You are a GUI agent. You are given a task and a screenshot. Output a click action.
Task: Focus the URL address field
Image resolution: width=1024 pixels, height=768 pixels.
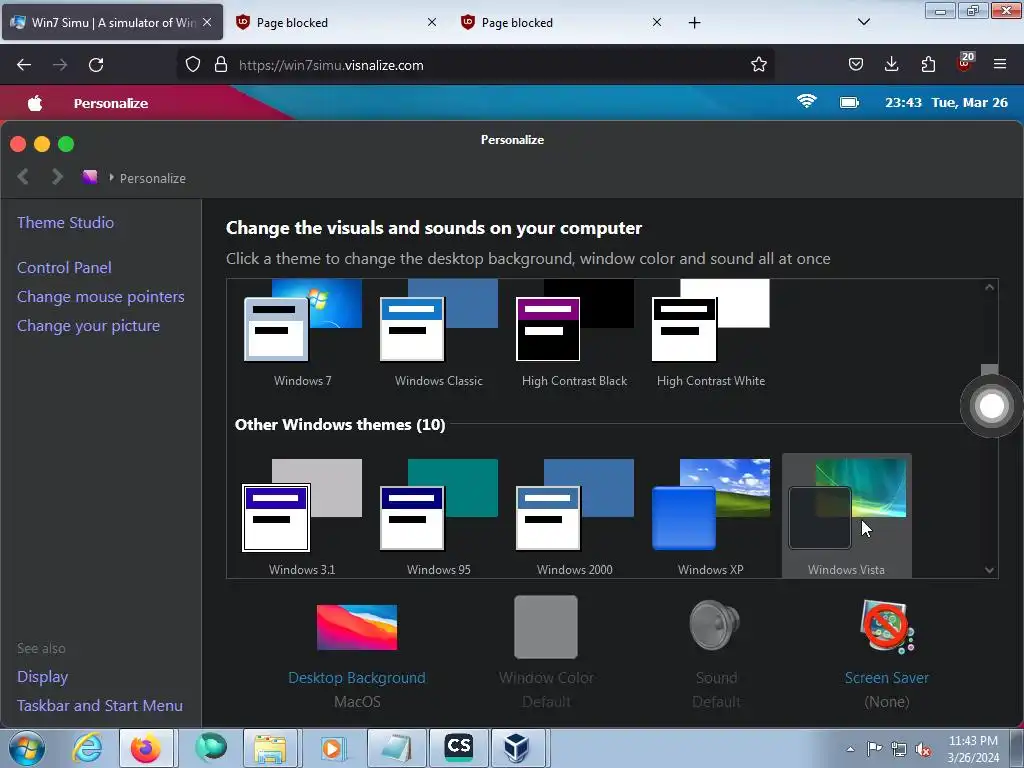[x=475, y=65]
